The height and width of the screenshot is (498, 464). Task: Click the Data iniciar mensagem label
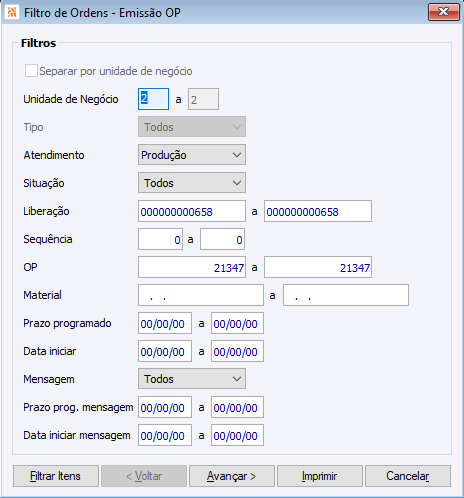(x=77, y=435)
